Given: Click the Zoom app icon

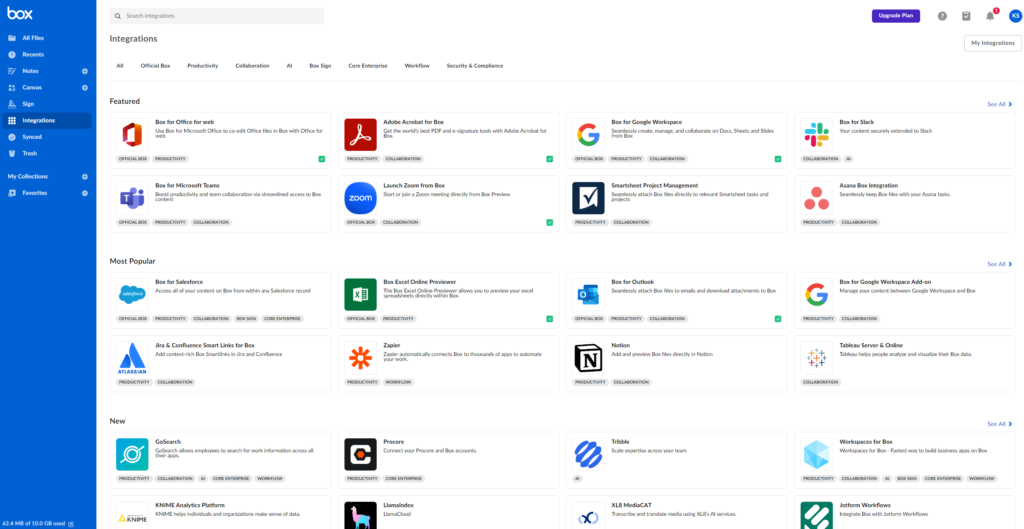Looking at the screenshot, I should (360, 198).
